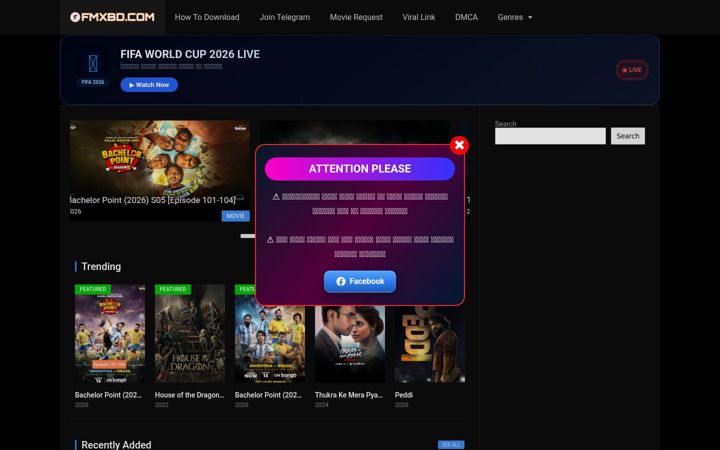Click the ATTENTION PLEASE banner
The height and width of the screenshot is (450, 720).
tap(360, 169)
